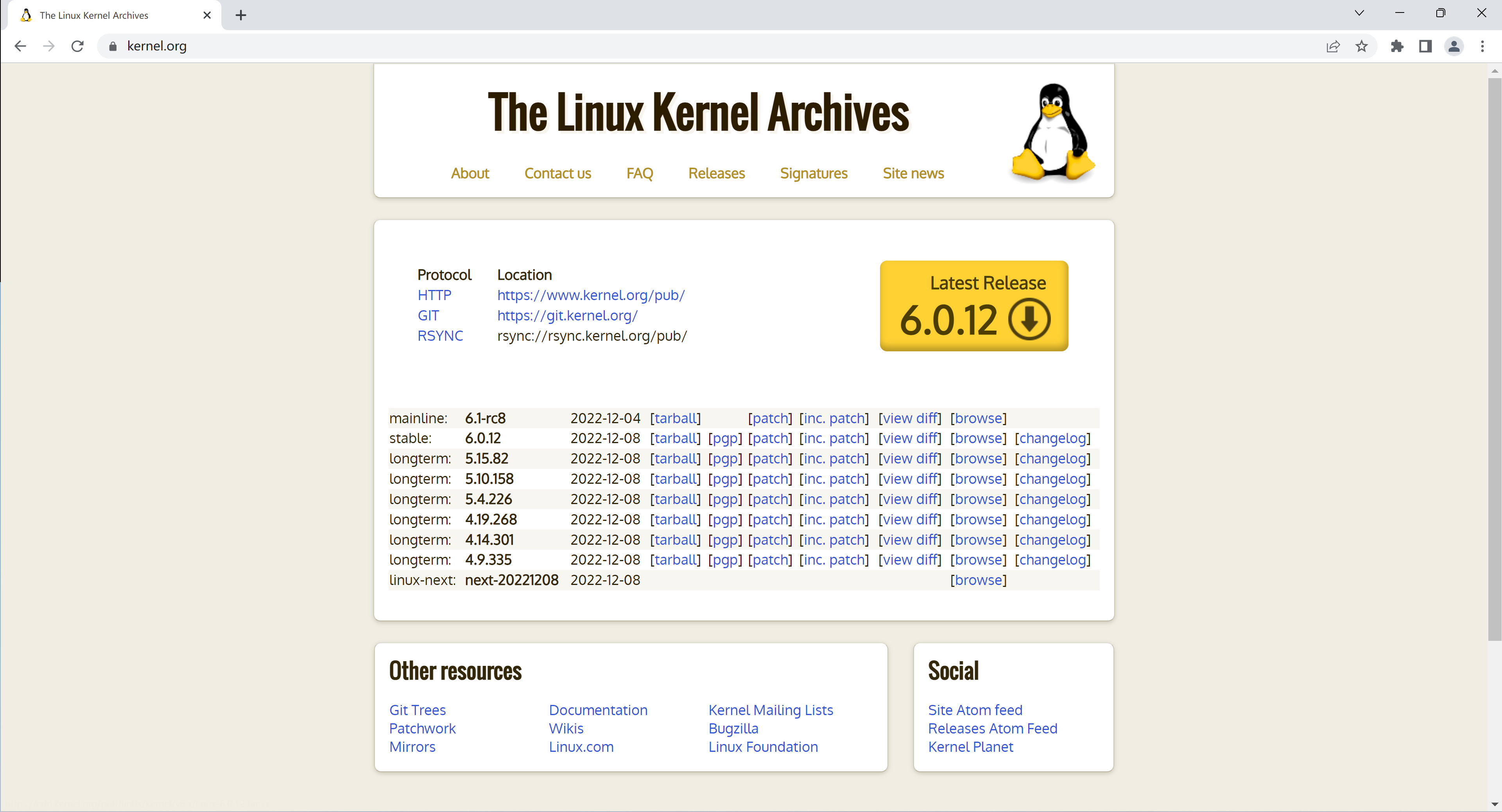Select version text 5.10.158
The width and height of the screenshot is (1502, 812).
click(x=489, y=479)
